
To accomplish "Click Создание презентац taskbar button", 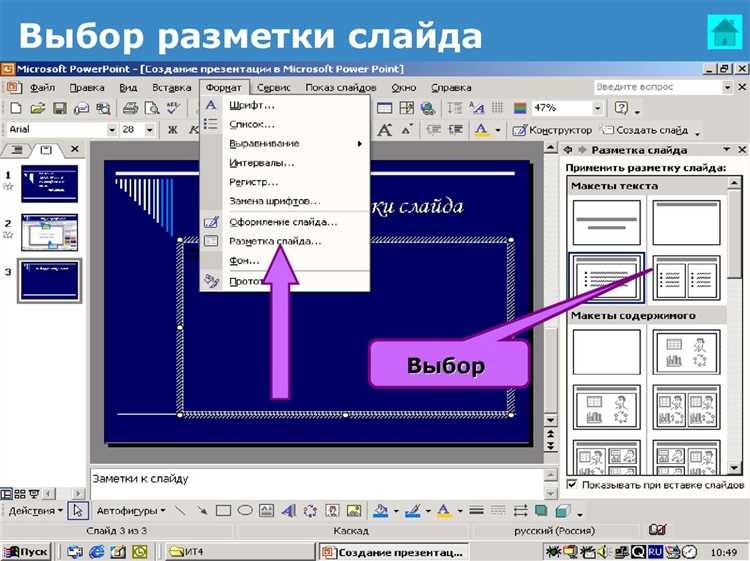I will click(x=392, y=552).
